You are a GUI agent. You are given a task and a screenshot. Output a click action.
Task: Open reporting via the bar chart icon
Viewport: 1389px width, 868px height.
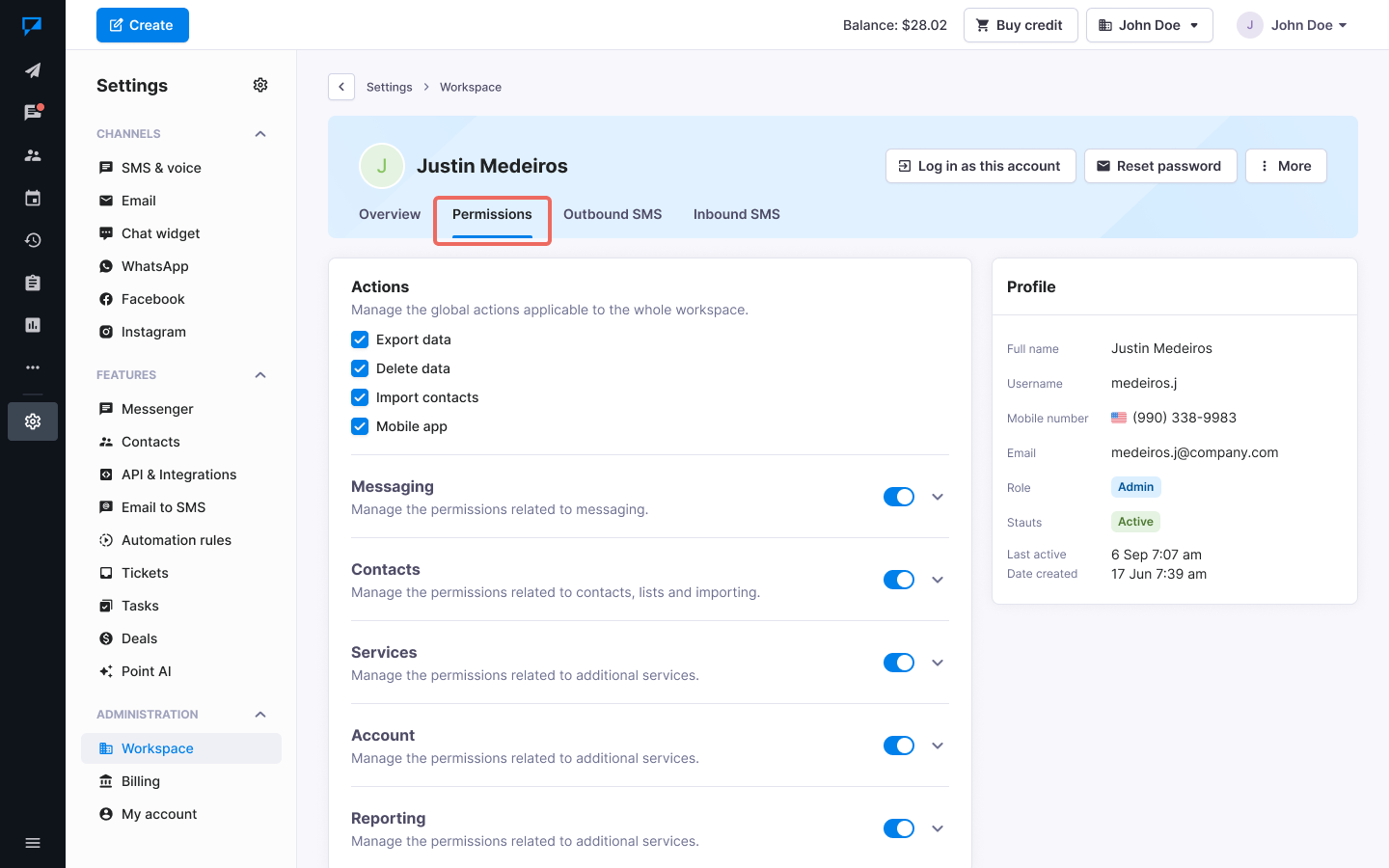pos(33,324)
